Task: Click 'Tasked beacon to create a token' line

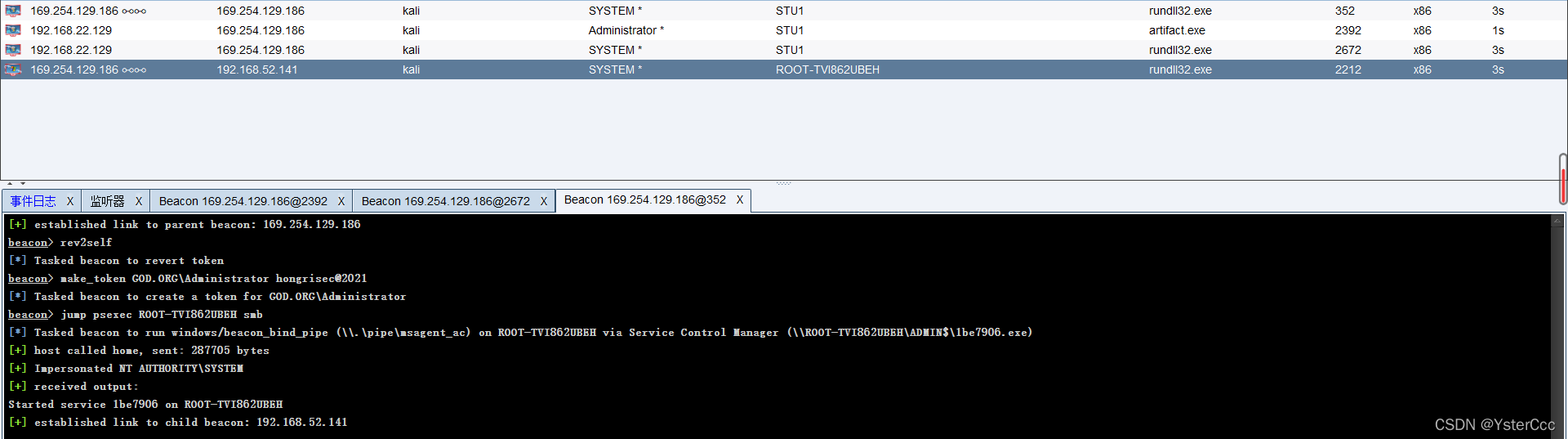Action: coord(207,297)
